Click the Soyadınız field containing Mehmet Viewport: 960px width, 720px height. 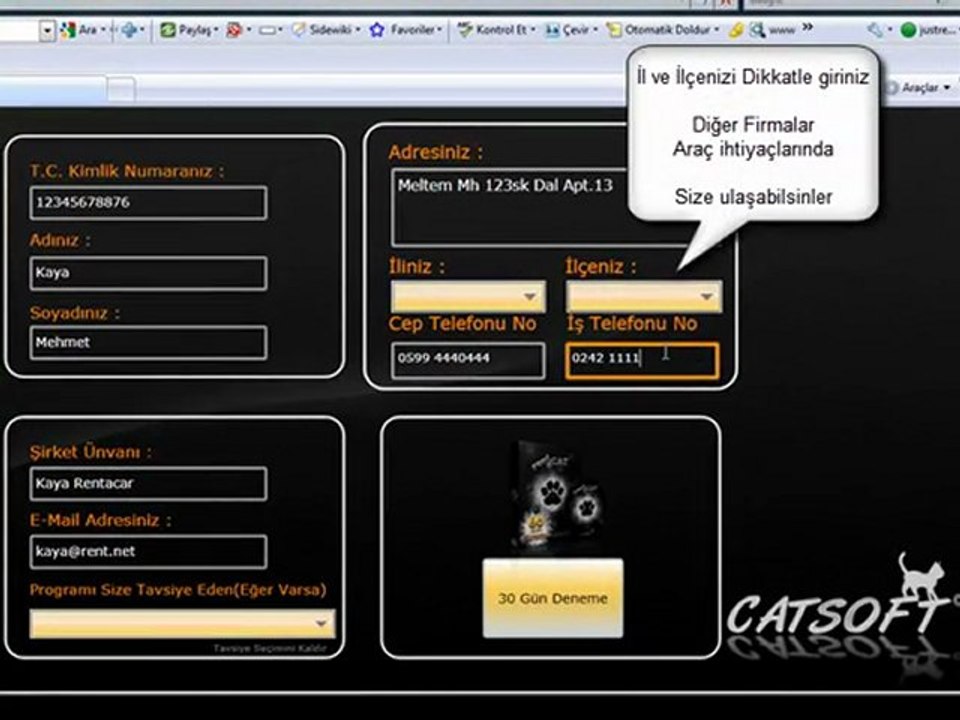pos(148,342)
